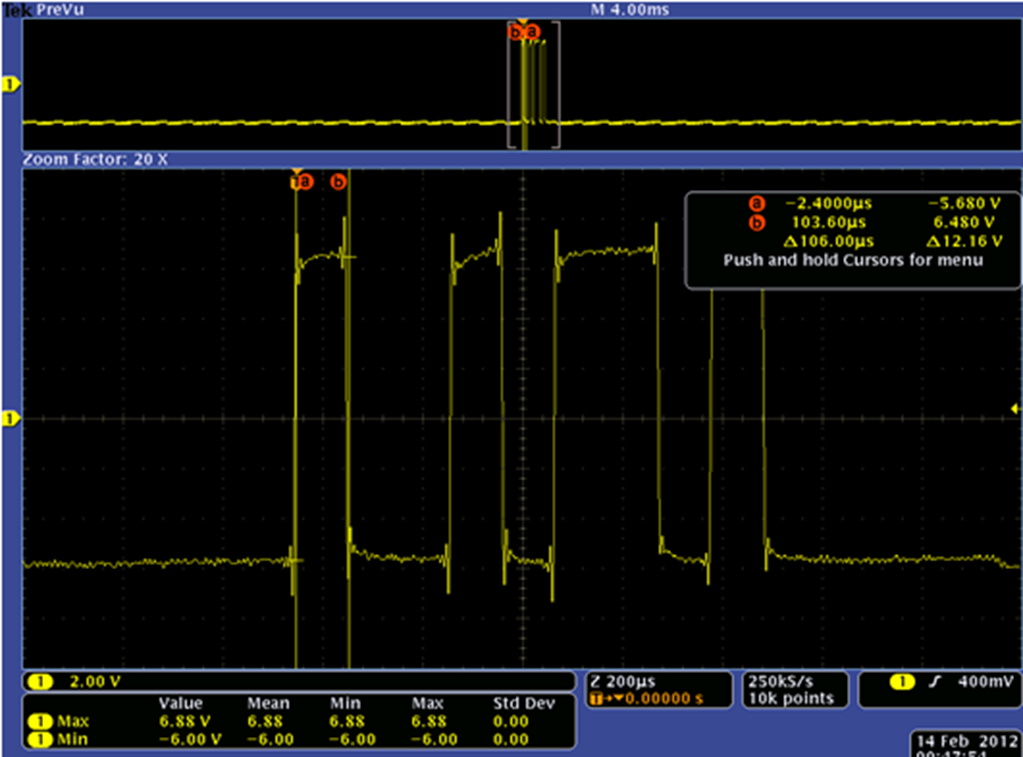Click the zoom window brackets on the overview trace
1023x757 pixels.
(x=534, y=85)
